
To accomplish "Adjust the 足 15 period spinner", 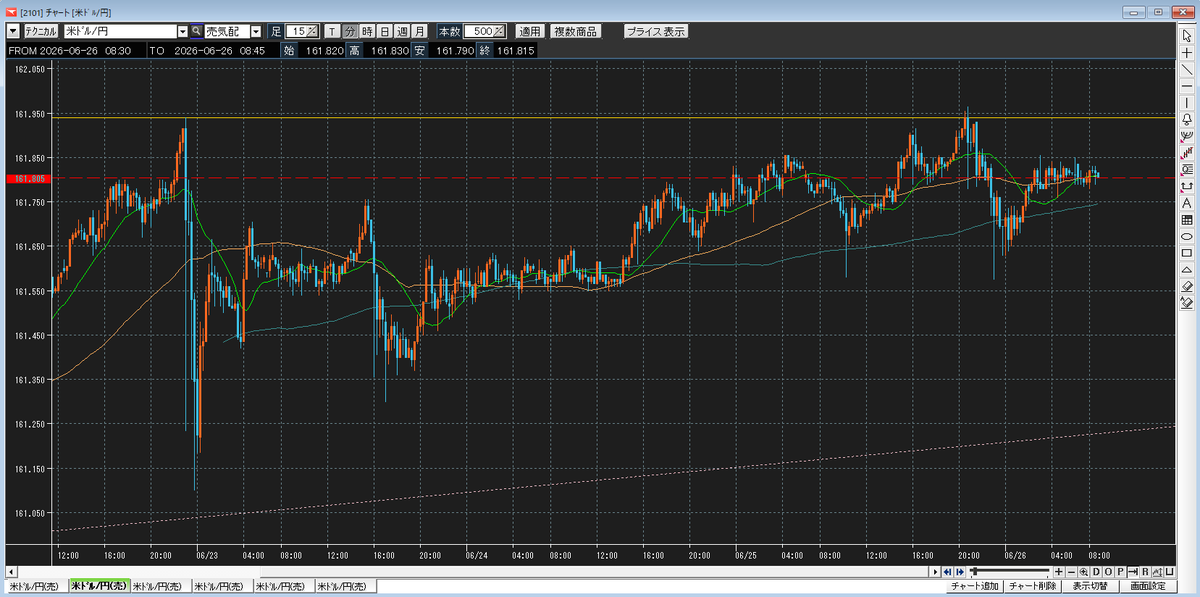I will [x=312, y=31].
